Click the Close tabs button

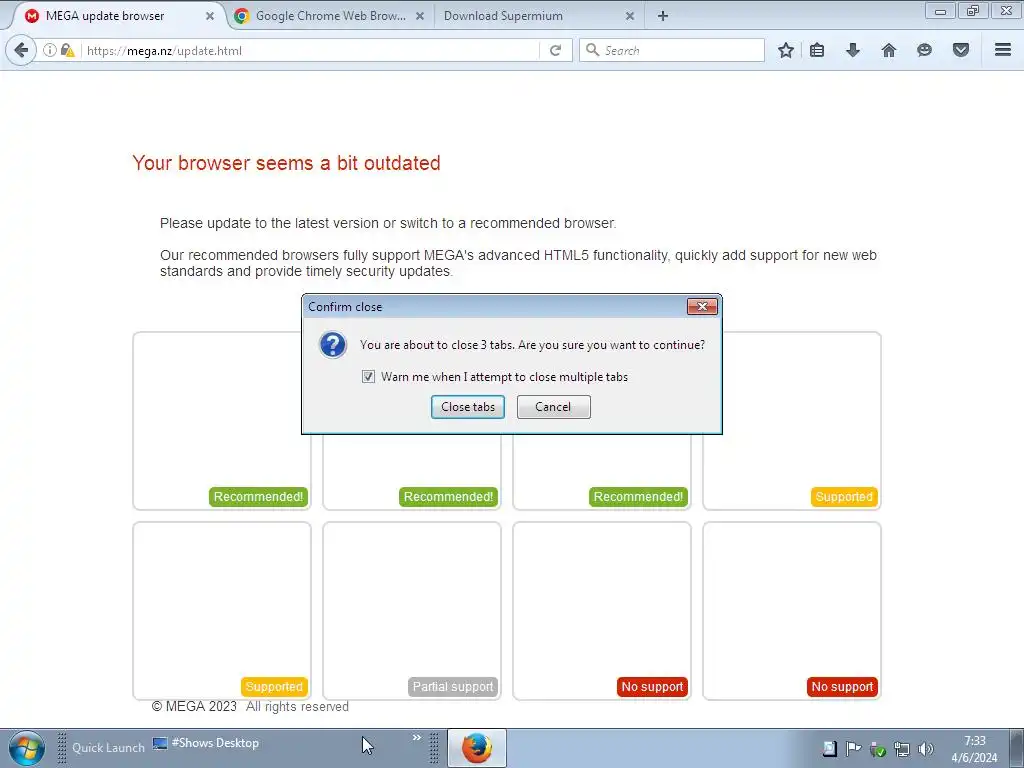coord(468,407)
